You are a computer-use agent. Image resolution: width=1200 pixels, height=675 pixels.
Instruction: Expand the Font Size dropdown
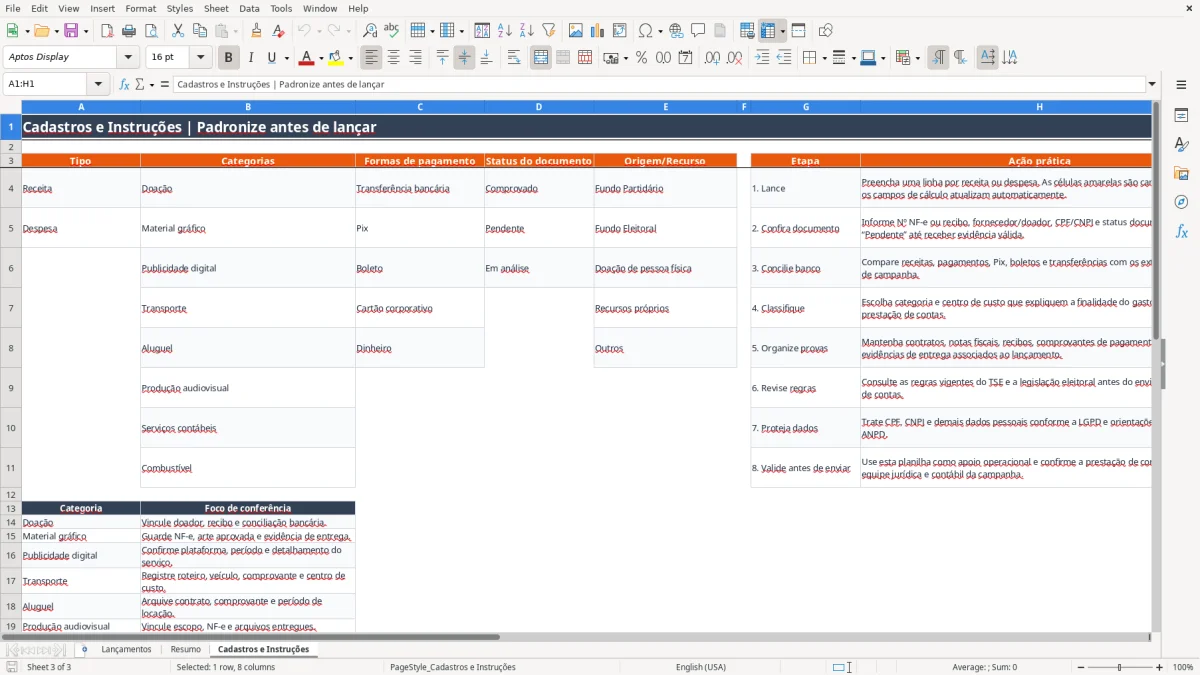pos(201,57)
